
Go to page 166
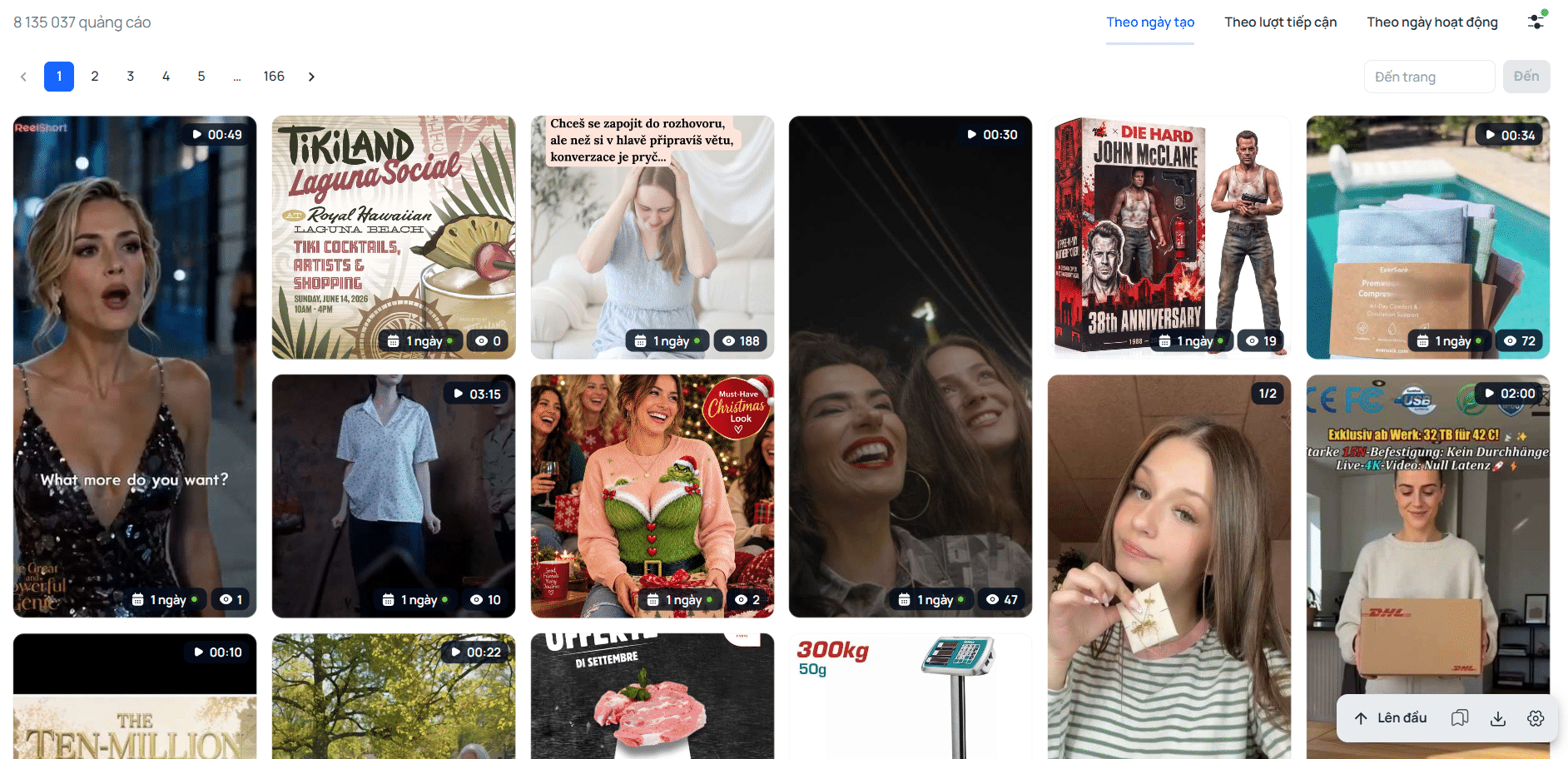pos(274,77)
